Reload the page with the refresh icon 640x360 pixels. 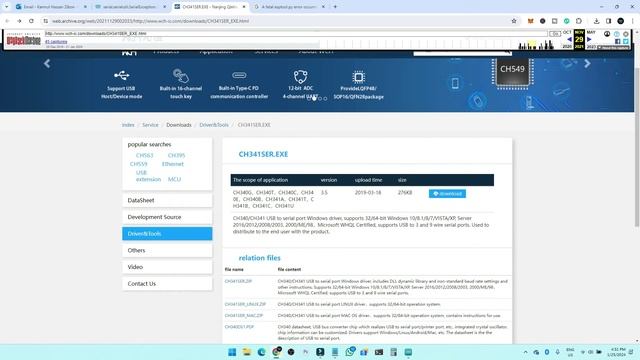[31, 21]
